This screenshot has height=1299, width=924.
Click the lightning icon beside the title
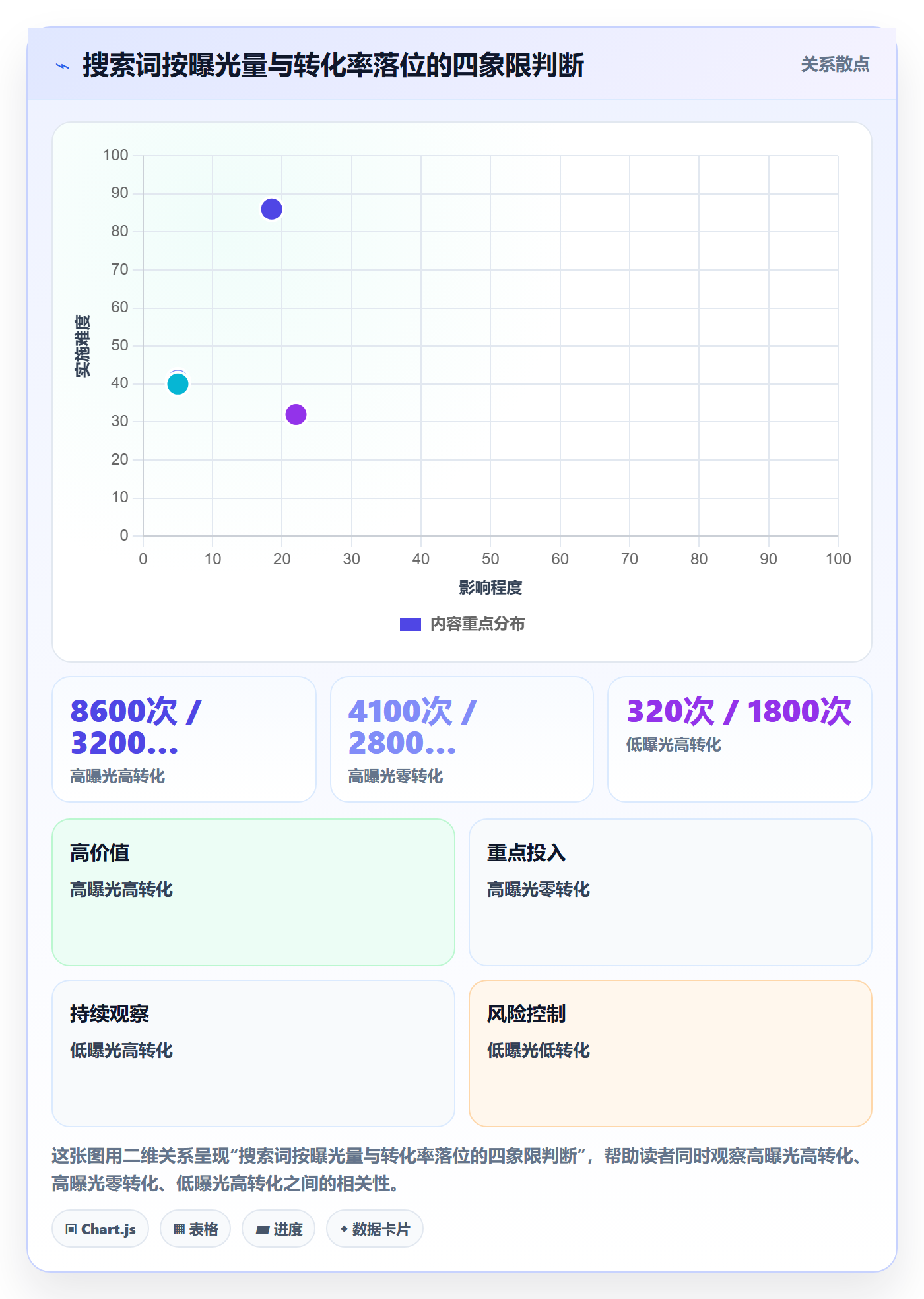click(63, 66)
